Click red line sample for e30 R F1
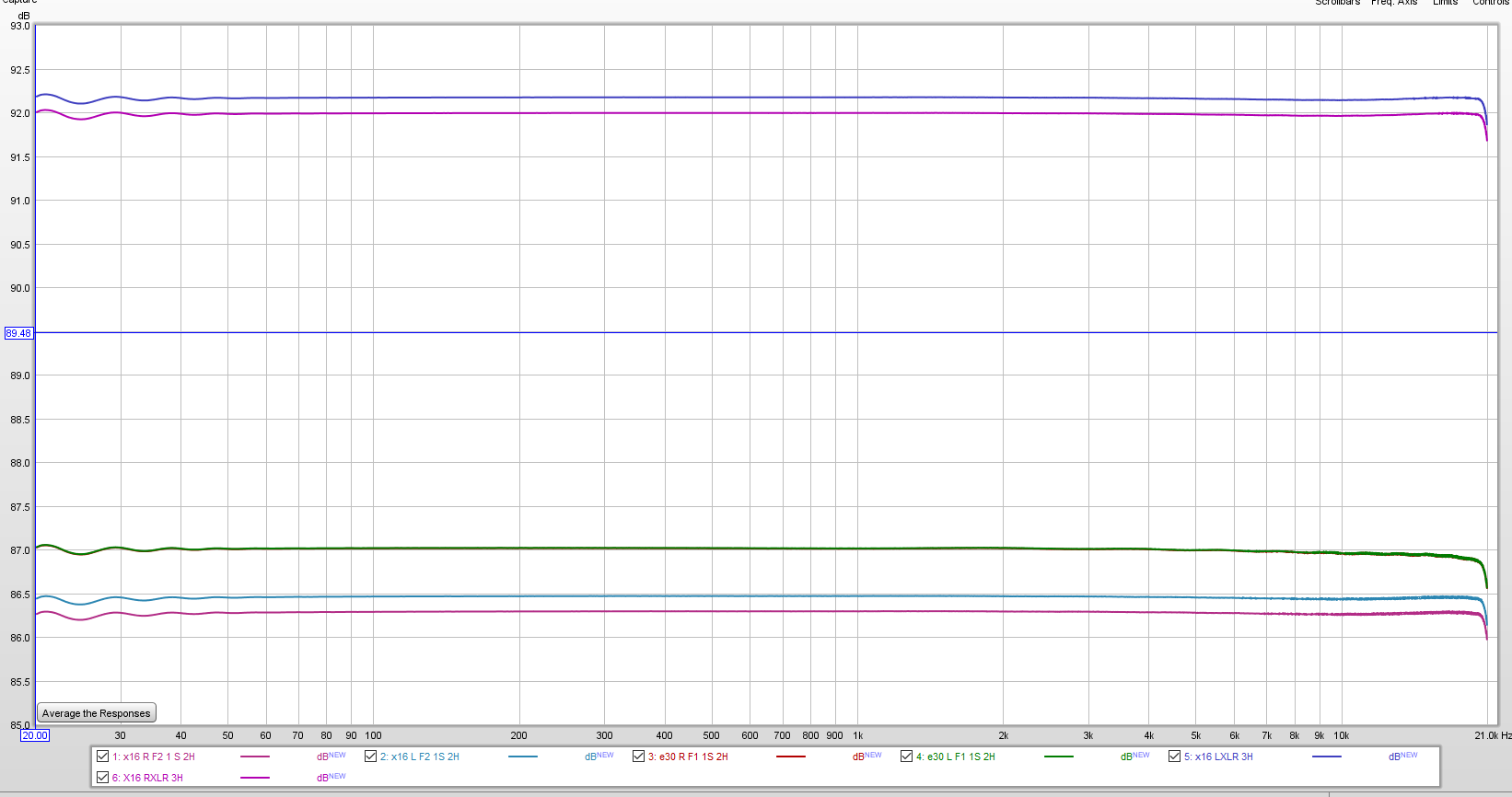This screenshot has height=797, width=1512. pos(791,757)
